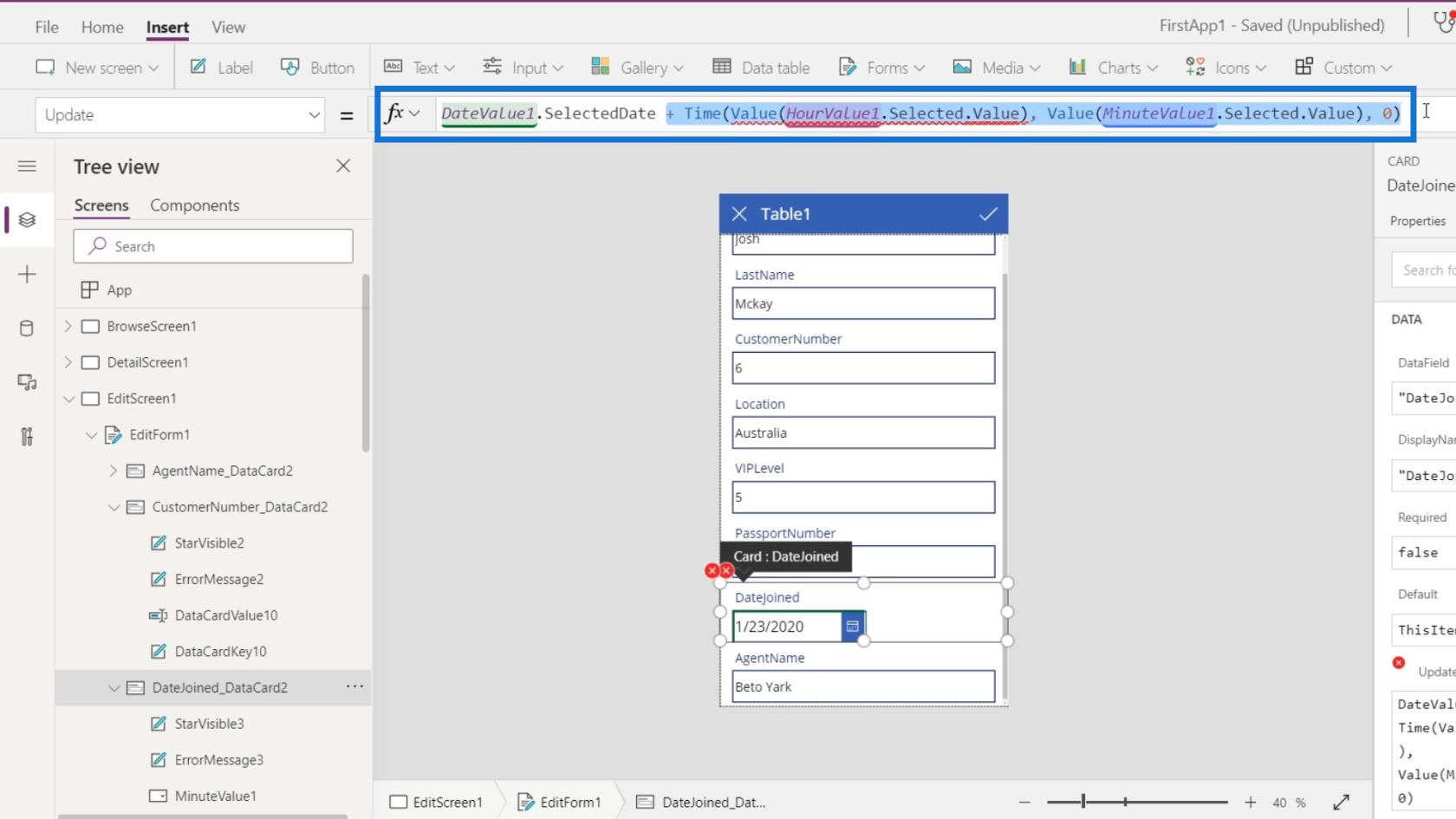Click the red error icon beside Update property
Viewport: 1456px width, 819px height.
pos(1399,663)
